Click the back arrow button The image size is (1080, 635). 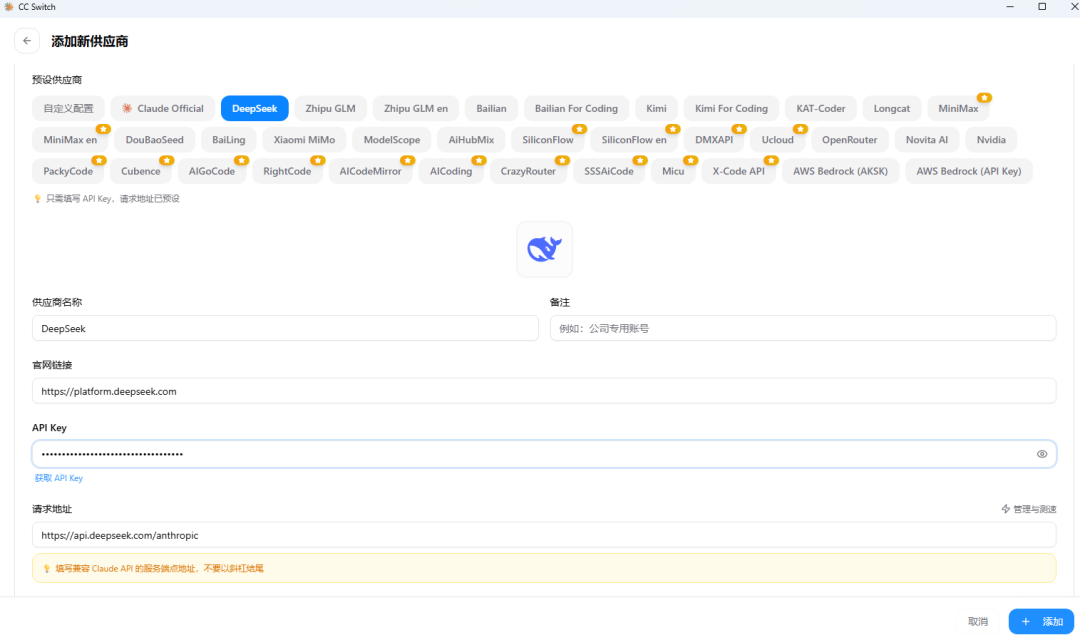click(x=27, y=41)
